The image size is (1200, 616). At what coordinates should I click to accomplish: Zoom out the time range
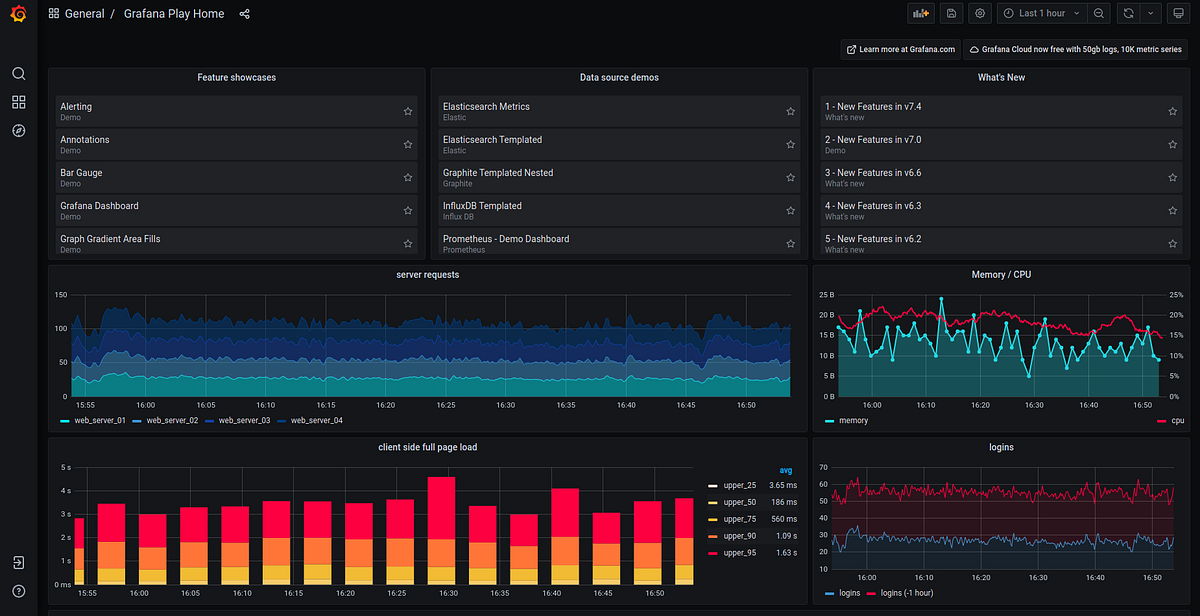(1099, 13)
